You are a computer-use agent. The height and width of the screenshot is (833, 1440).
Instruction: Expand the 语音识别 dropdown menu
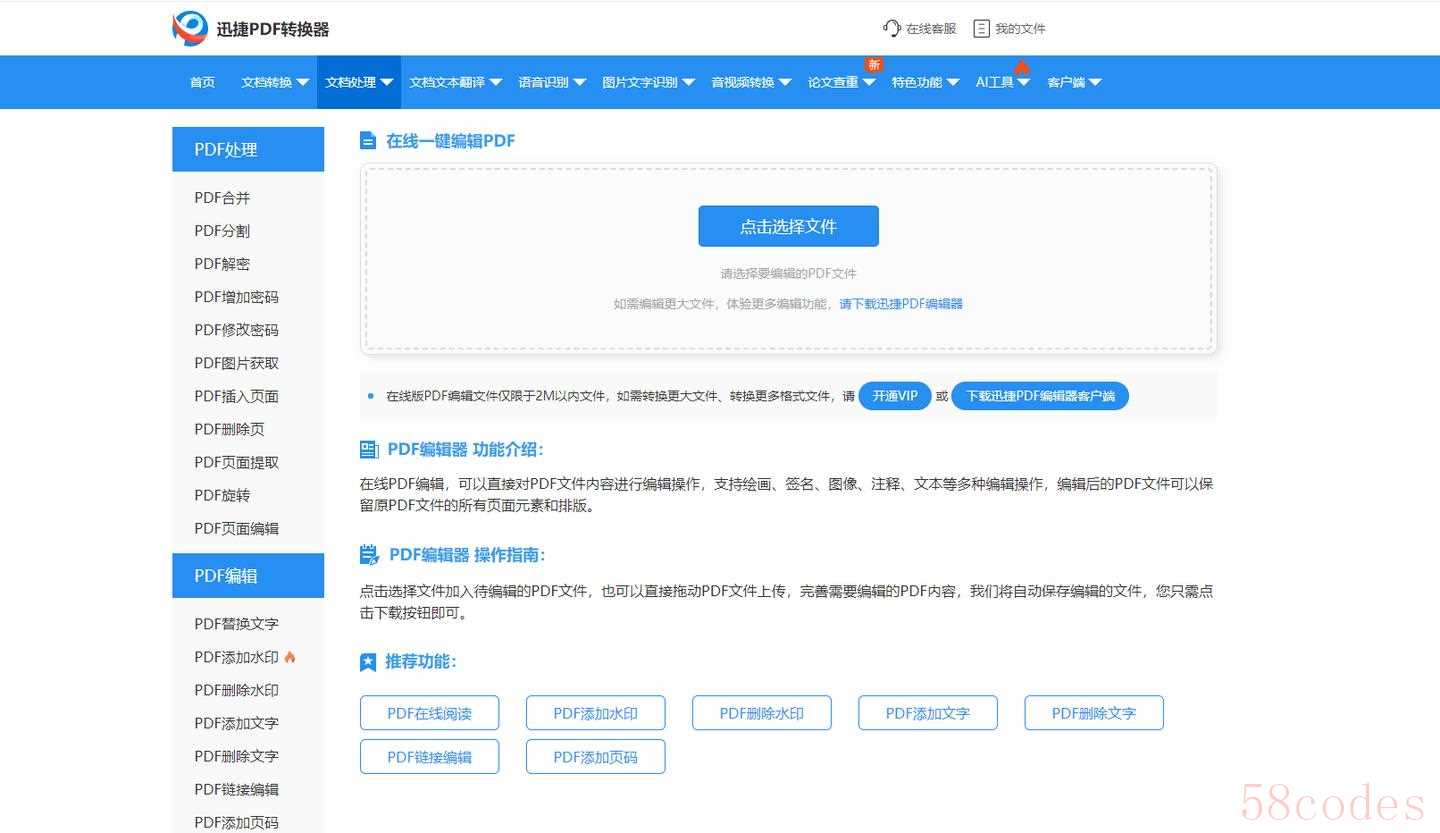pos(551,82)
